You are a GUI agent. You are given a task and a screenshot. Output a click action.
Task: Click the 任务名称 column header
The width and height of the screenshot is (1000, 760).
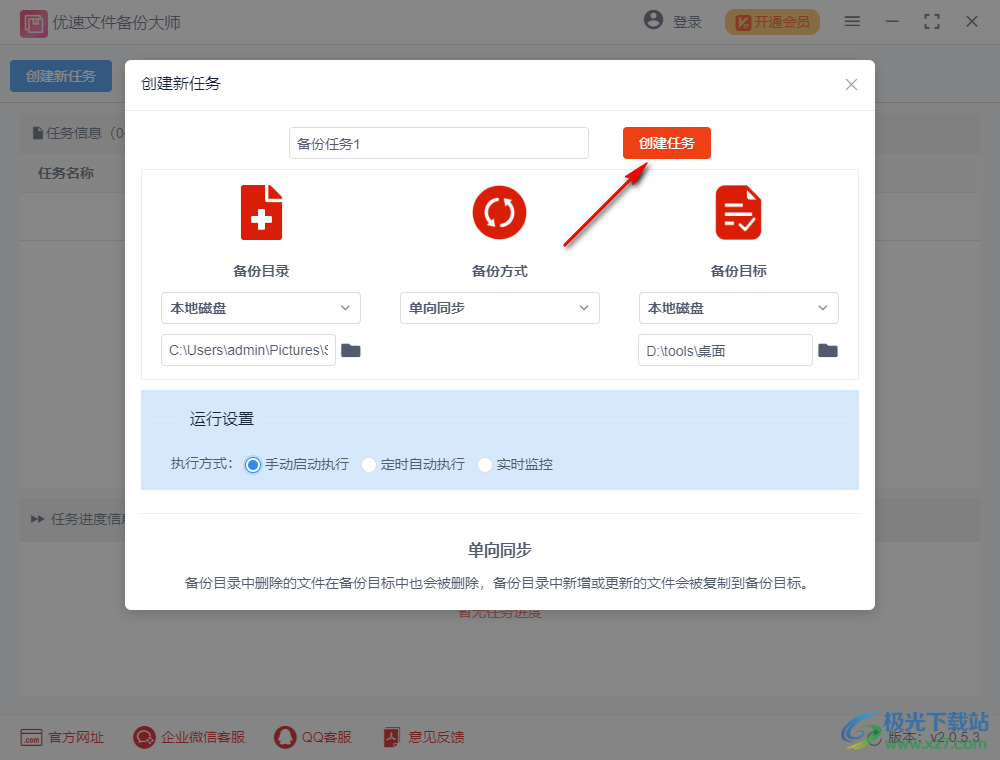point(66,173)
